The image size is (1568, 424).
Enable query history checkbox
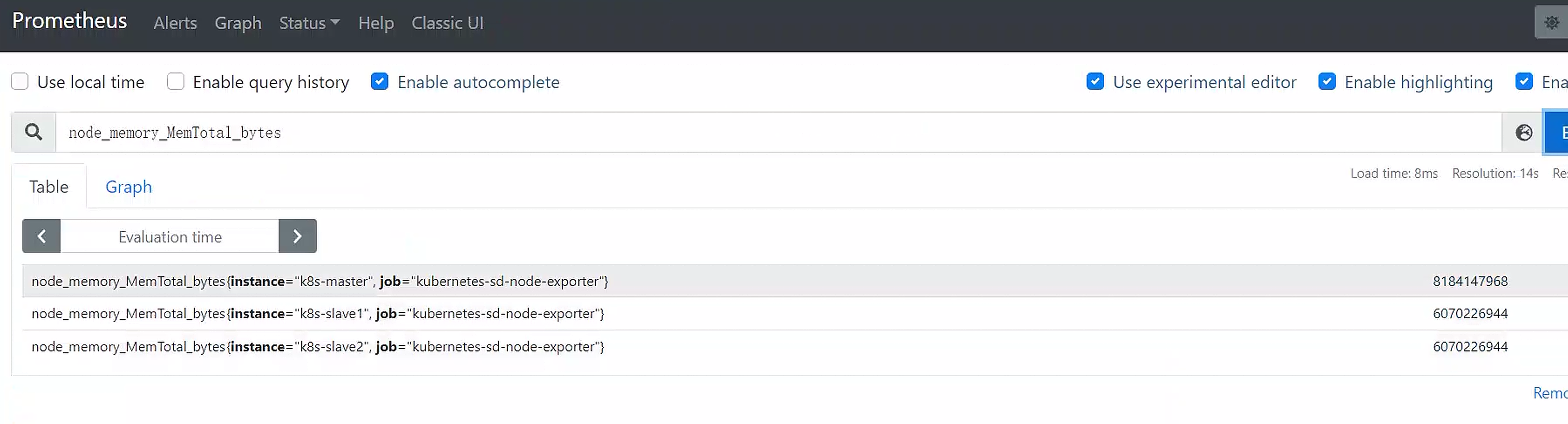tap(176, 81)
